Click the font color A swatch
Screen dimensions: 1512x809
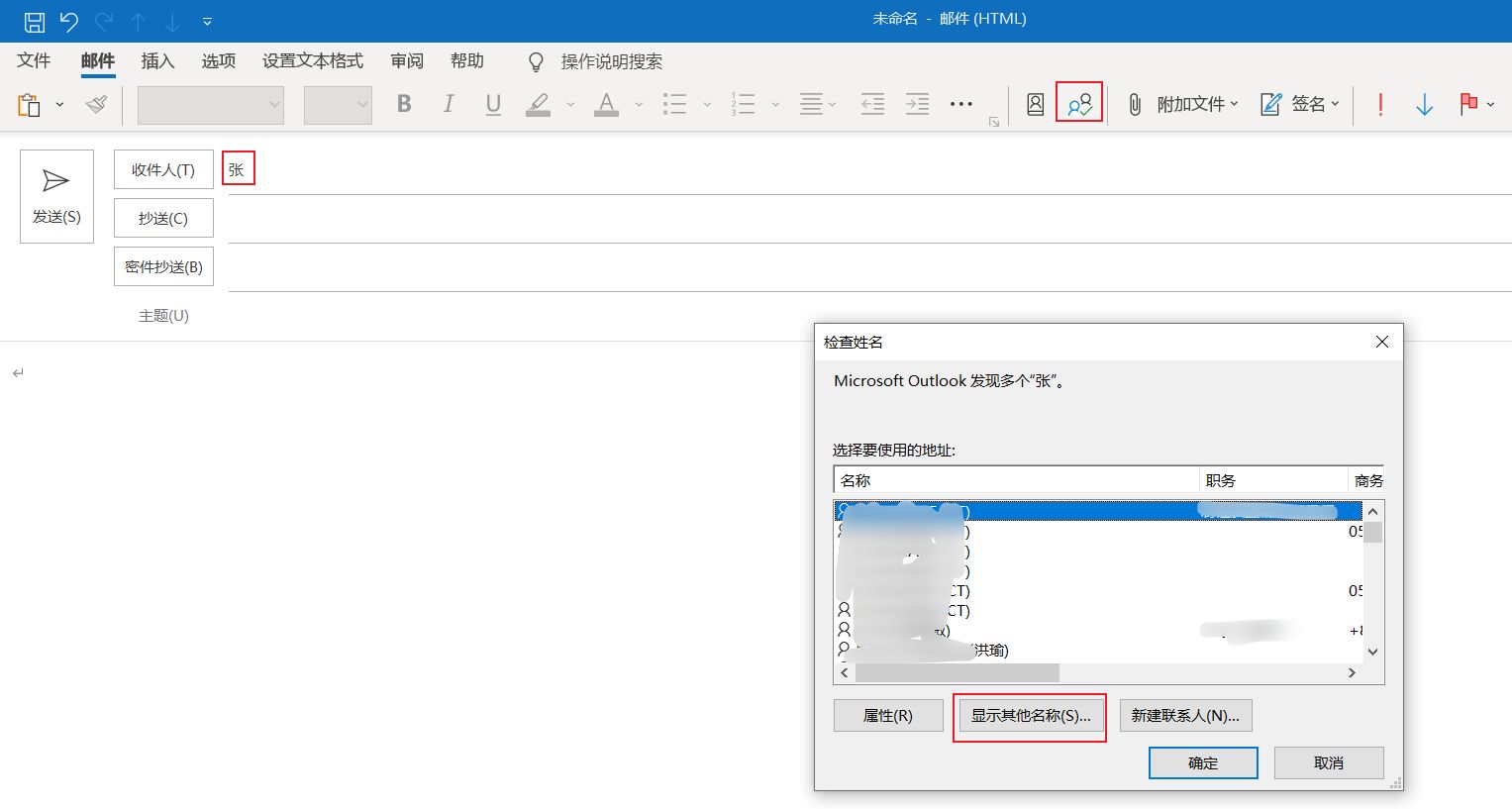(x=606, y=104)
